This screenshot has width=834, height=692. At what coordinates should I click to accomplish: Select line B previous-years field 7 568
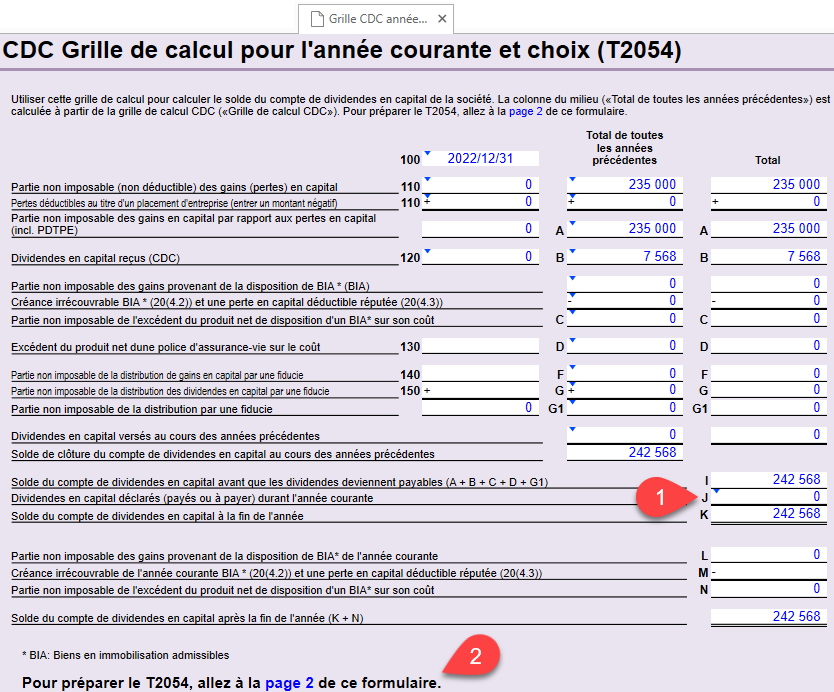625,256
